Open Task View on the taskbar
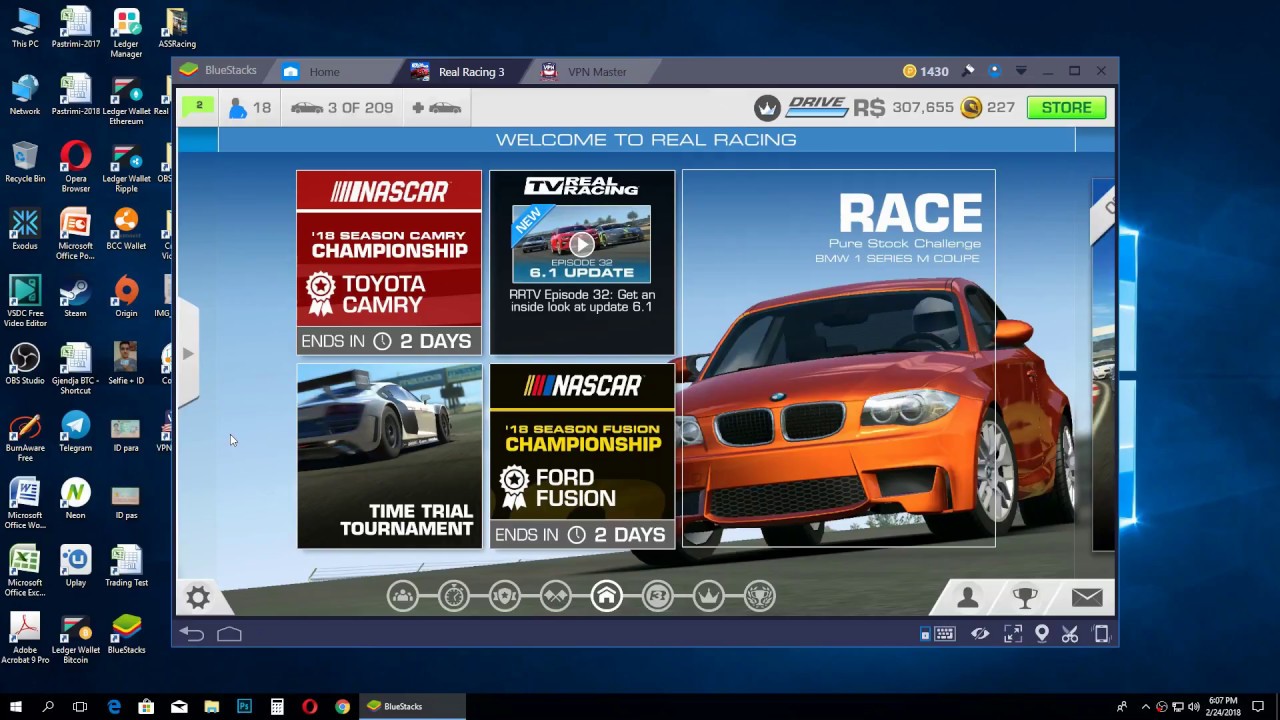Image resolution: width=1280 pixels, height=720 pixels. pyautogui.click(x=80, y=706)
